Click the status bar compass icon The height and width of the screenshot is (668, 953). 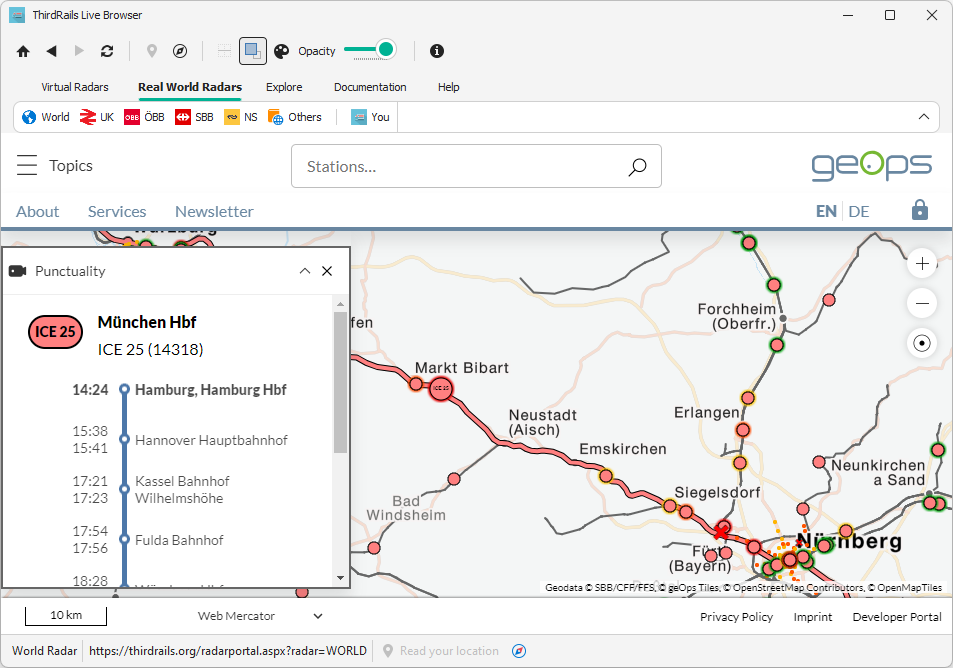518,651
